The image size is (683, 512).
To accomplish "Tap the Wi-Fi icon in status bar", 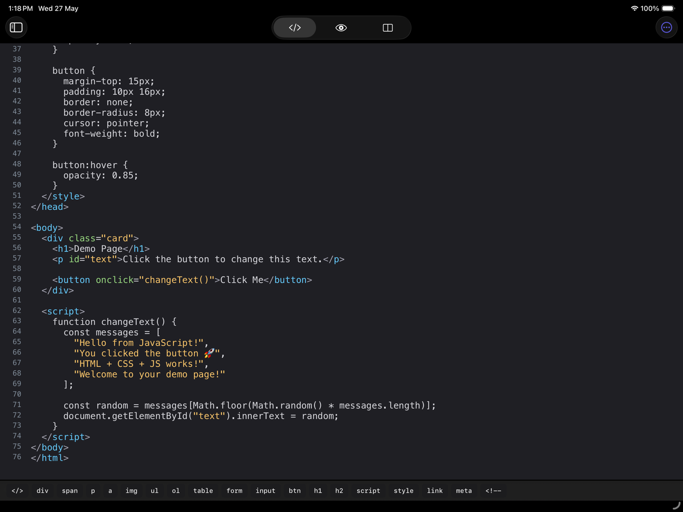I will pyautogui.click(x=634, y=8).
